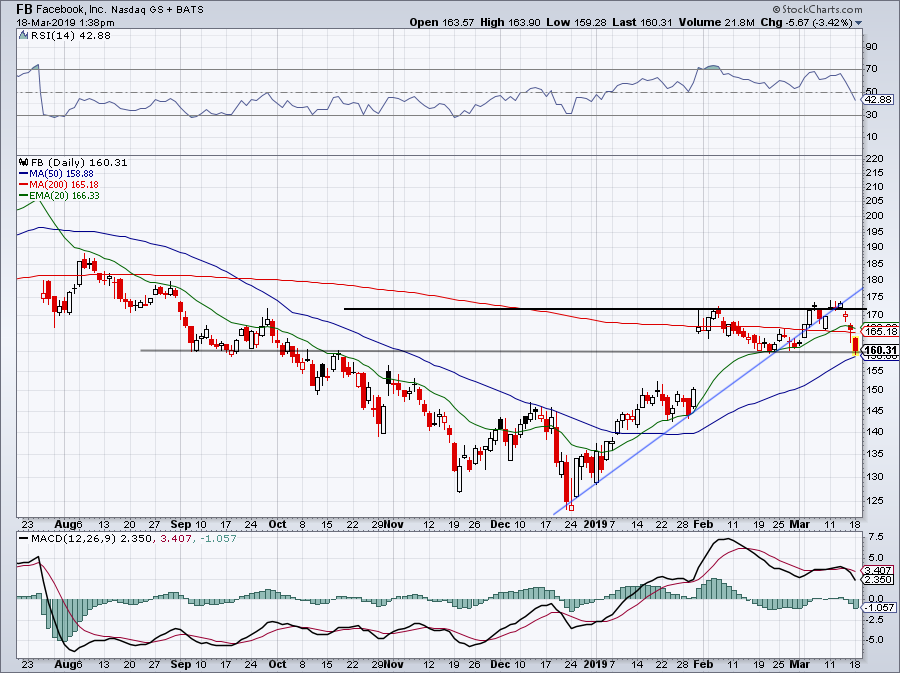The width and height of the screenshot is (900, 673).
Task: Click the 'Chg -5.67 (-3.42%)' value
Action: click(806, 22)
